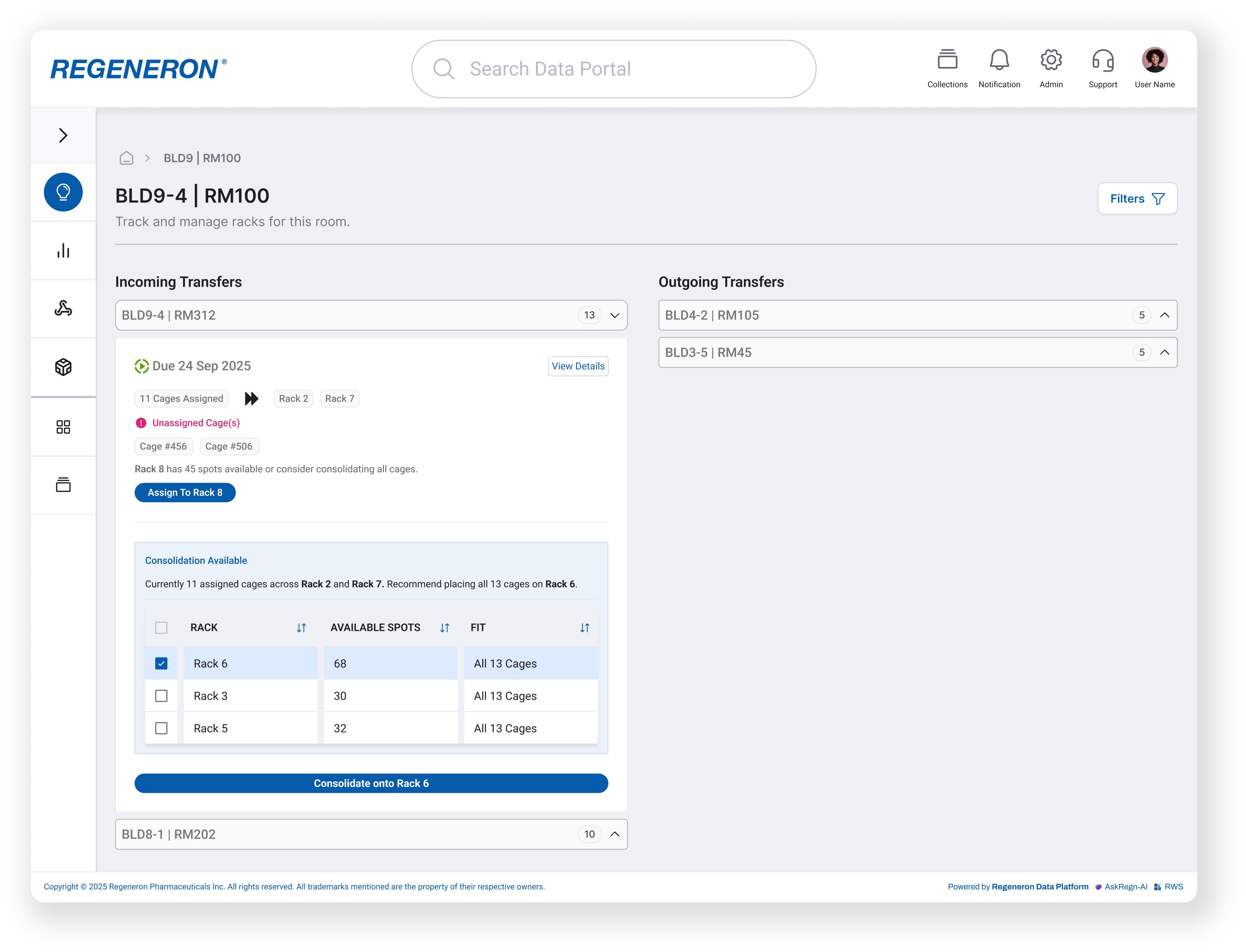Collapse the BLD9-4 | RM312 incoming transfer
This screenshot has width=1246, height=952.
[x=614, y=315]
